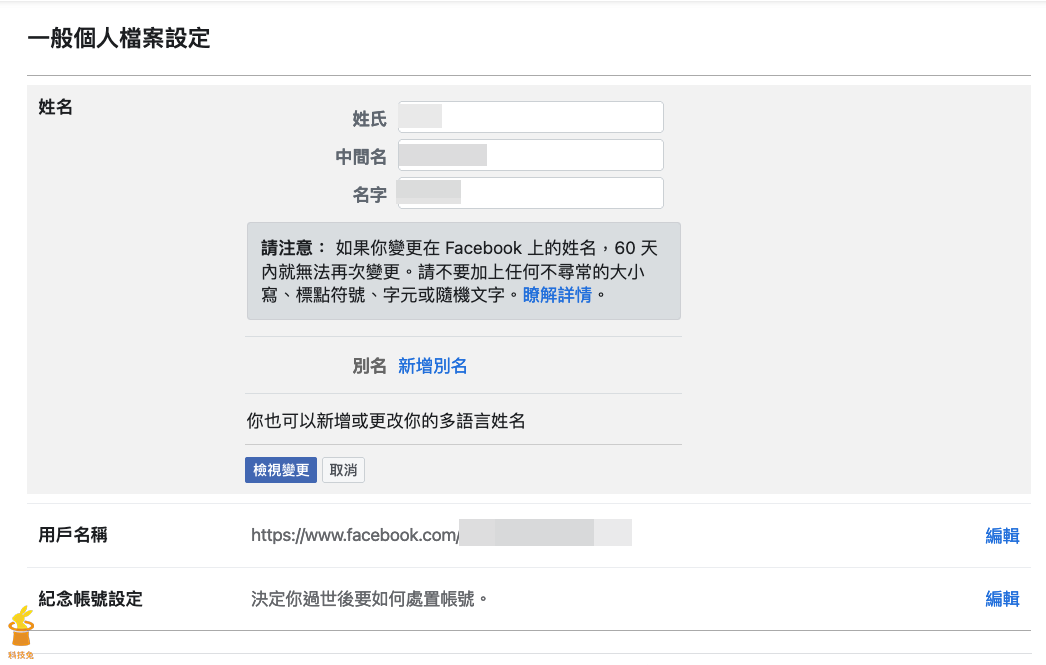Click the 決定你過世後要如何處置帳號 description
Viewport: 1046px width, 665px height.
(x=369, y=599)
